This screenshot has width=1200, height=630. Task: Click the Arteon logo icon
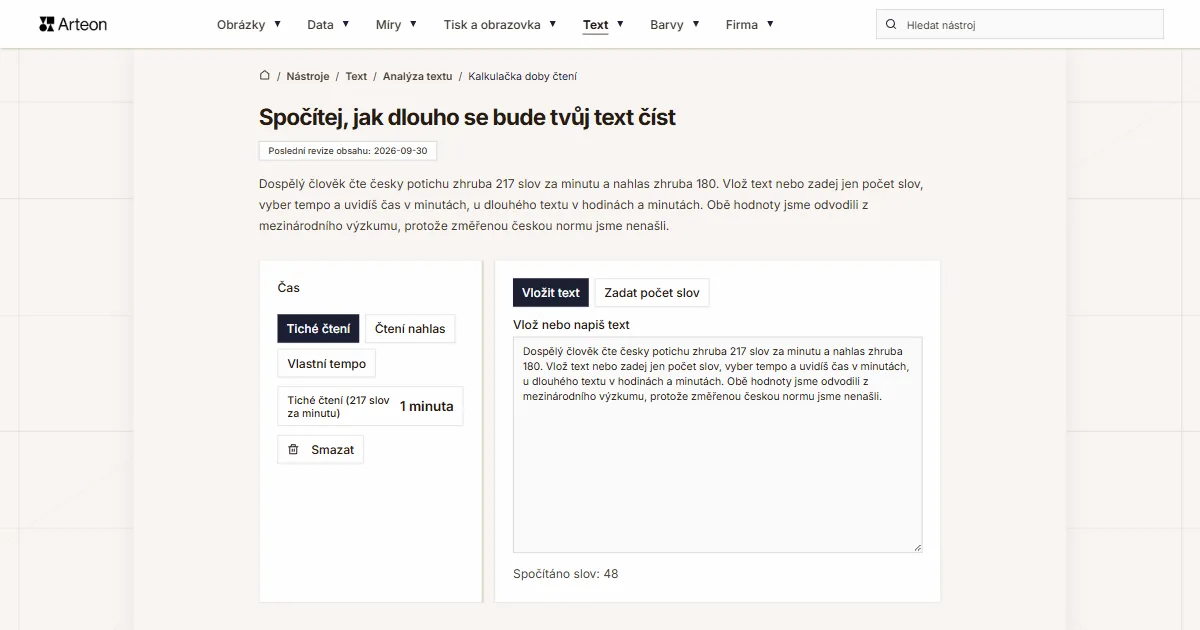pyautogui.click(x=47, y=24)
